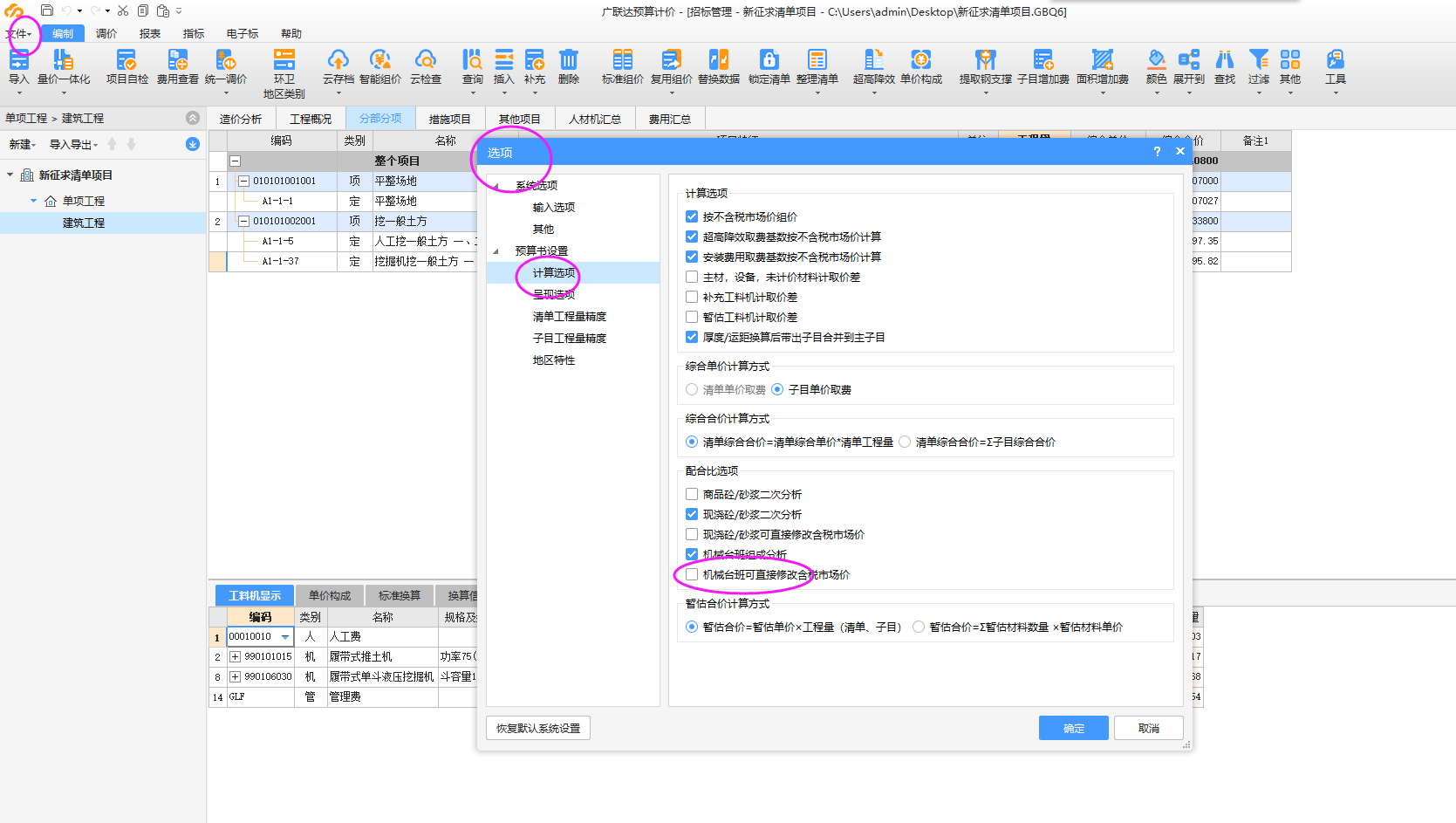Click the 单价构成 icon
1456x823 pixels.
pos(921,59)
